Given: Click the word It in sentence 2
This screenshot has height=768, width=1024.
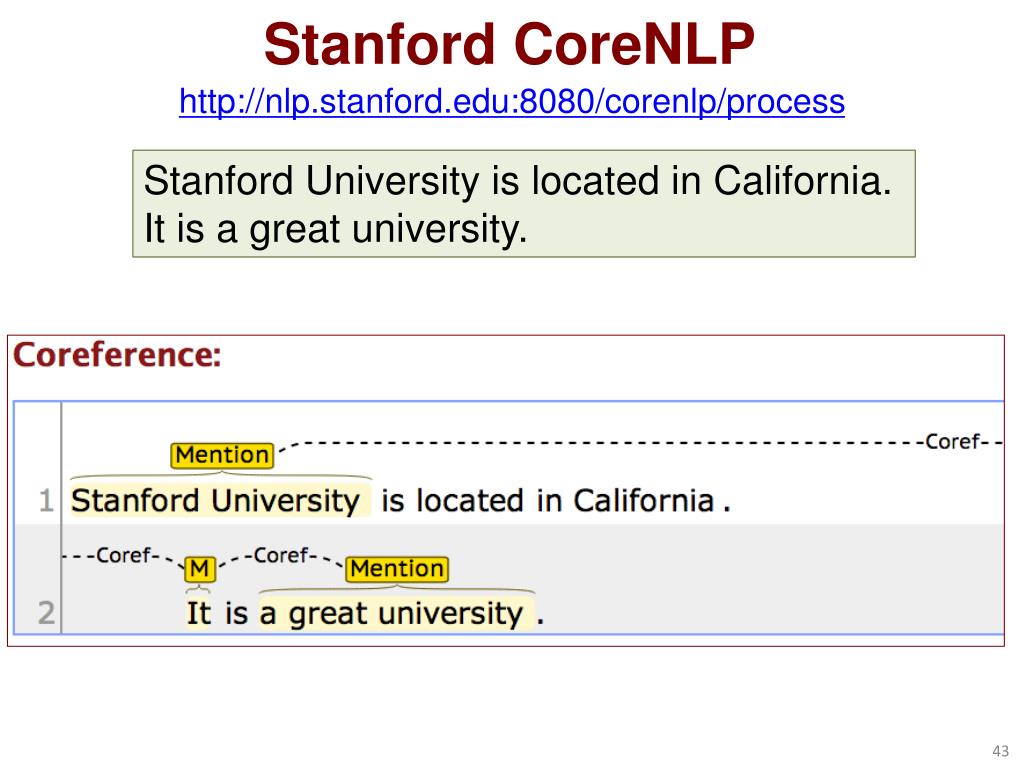Looking at the screenshot, I should tap(199, 614).
